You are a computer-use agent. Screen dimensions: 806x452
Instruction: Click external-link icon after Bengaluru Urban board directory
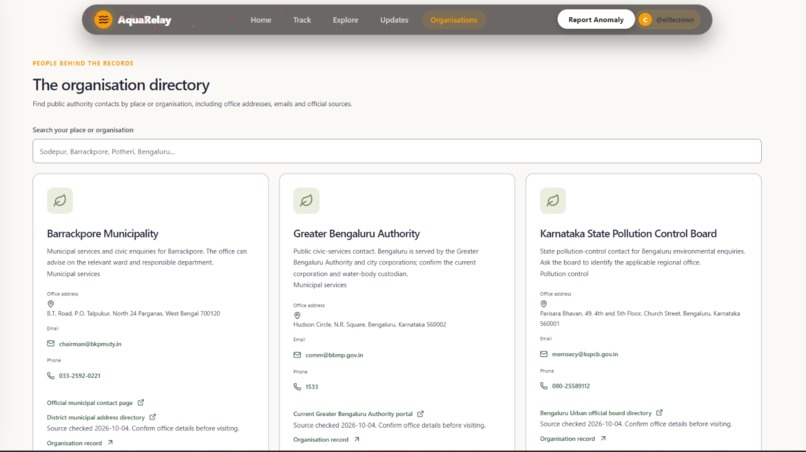(x=660, y=412)
